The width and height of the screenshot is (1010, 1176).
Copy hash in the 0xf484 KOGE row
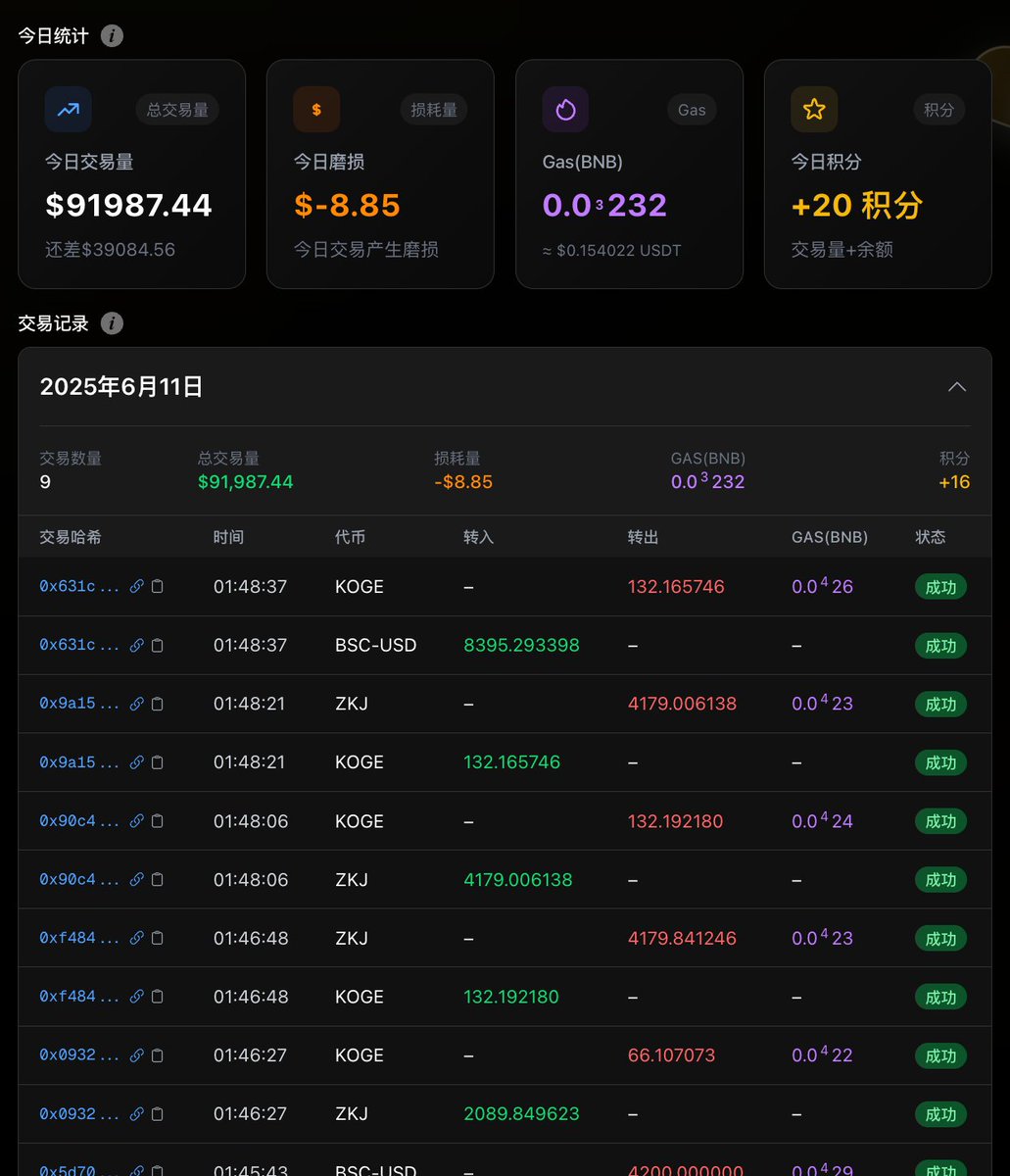click(x=158, y=997)
